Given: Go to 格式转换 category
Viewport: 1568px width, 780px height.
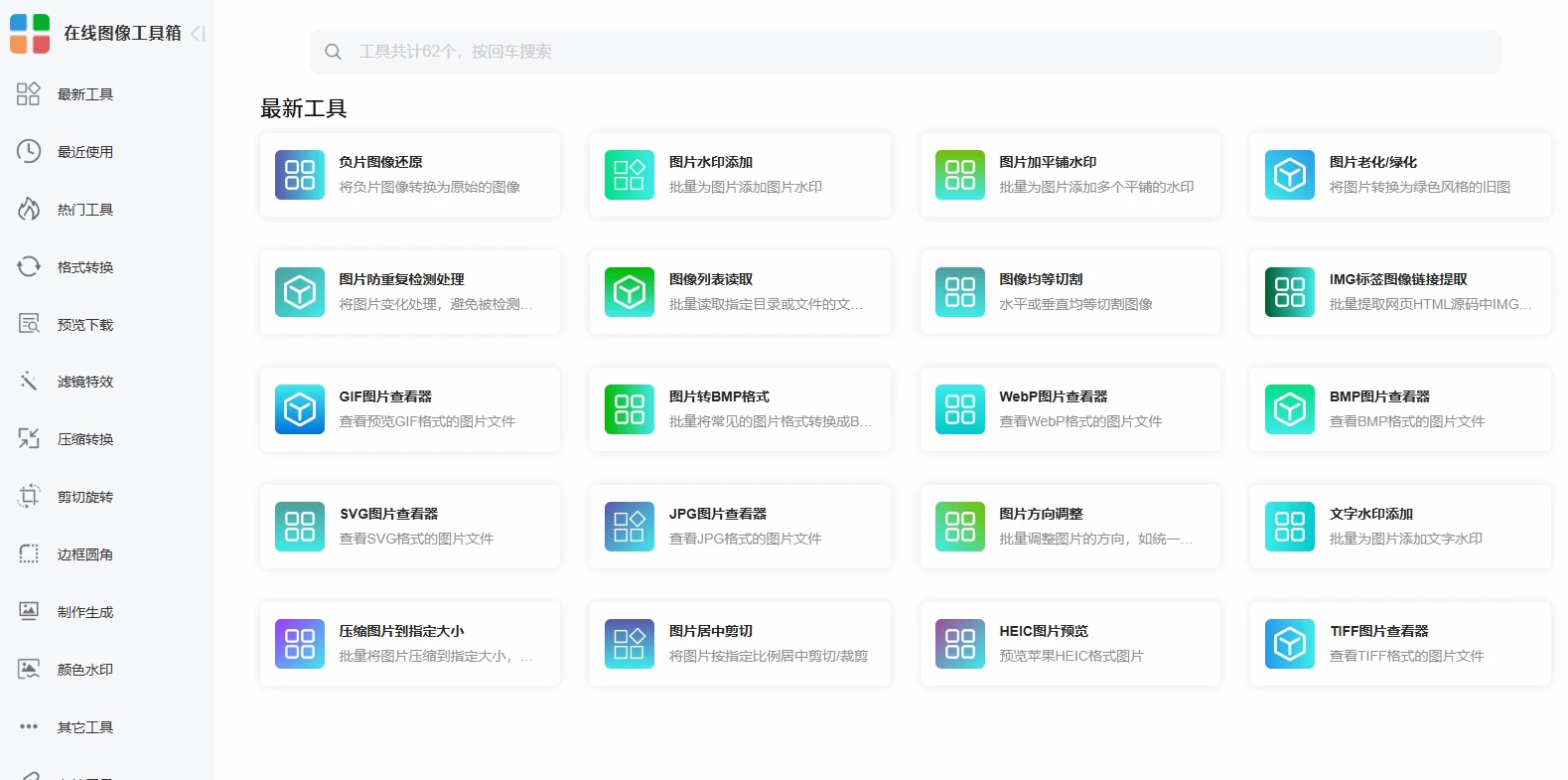Looking at the screenshot, I should [84, 267].
